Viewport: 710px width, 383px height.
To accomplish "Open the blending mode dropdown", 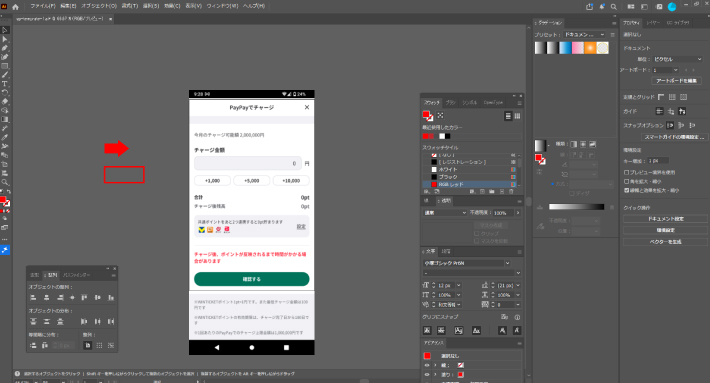I will (x=445, y=213).
